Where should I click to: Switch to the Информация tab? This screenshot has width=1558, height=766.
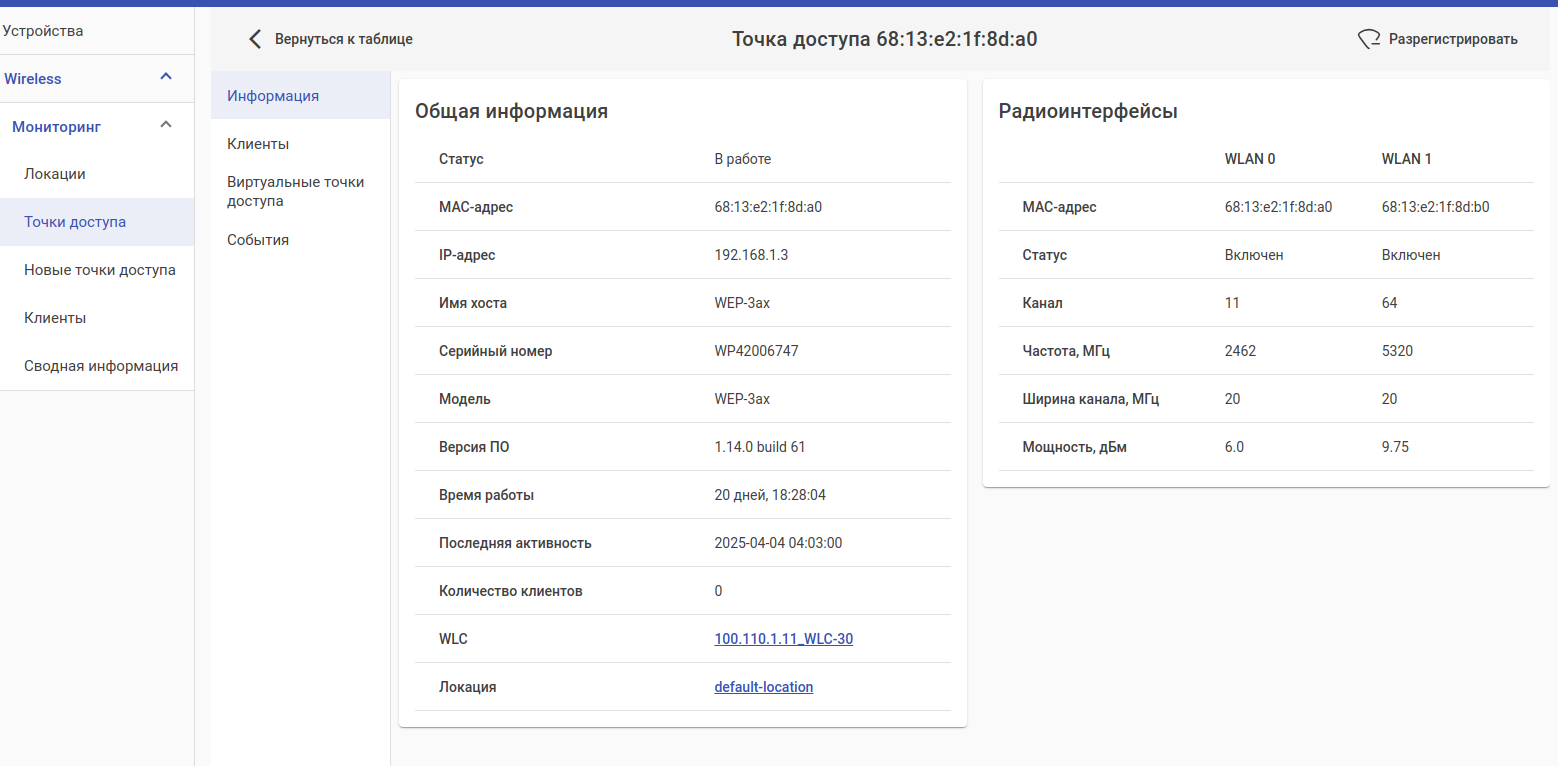click(x=300, y=96)
